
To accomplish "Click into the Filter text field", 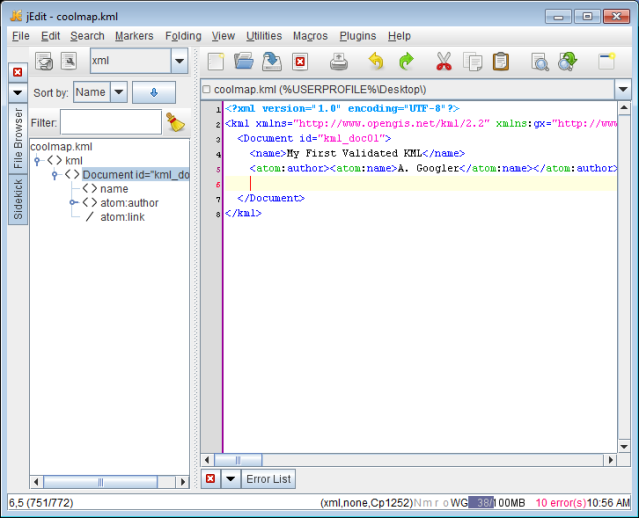I will pos(111,122).
